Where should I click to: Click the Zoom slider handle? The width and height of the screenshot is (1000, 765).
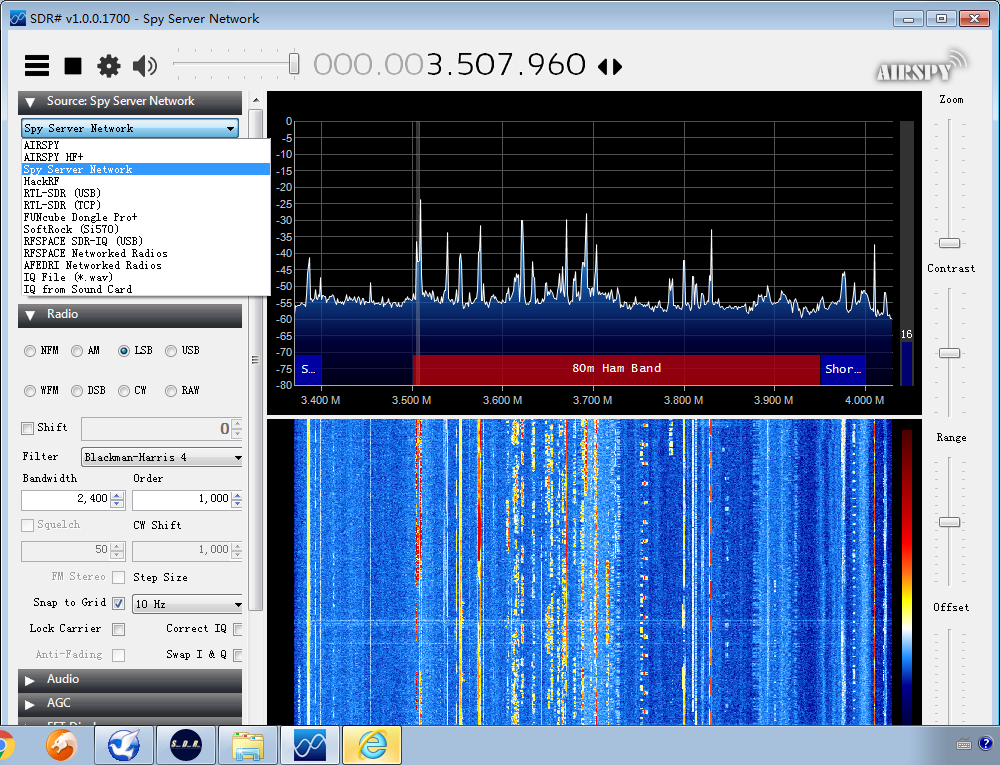950,243
